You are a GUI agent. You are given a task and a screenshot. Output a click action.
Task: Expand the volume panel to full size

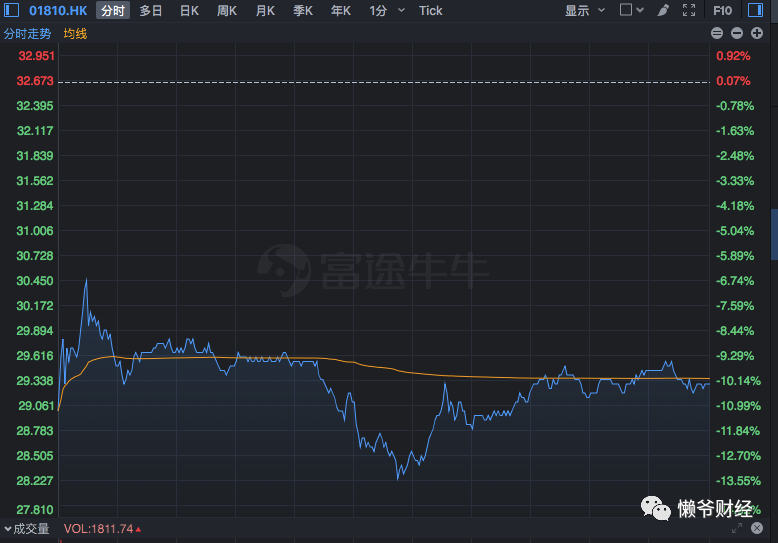737,528
